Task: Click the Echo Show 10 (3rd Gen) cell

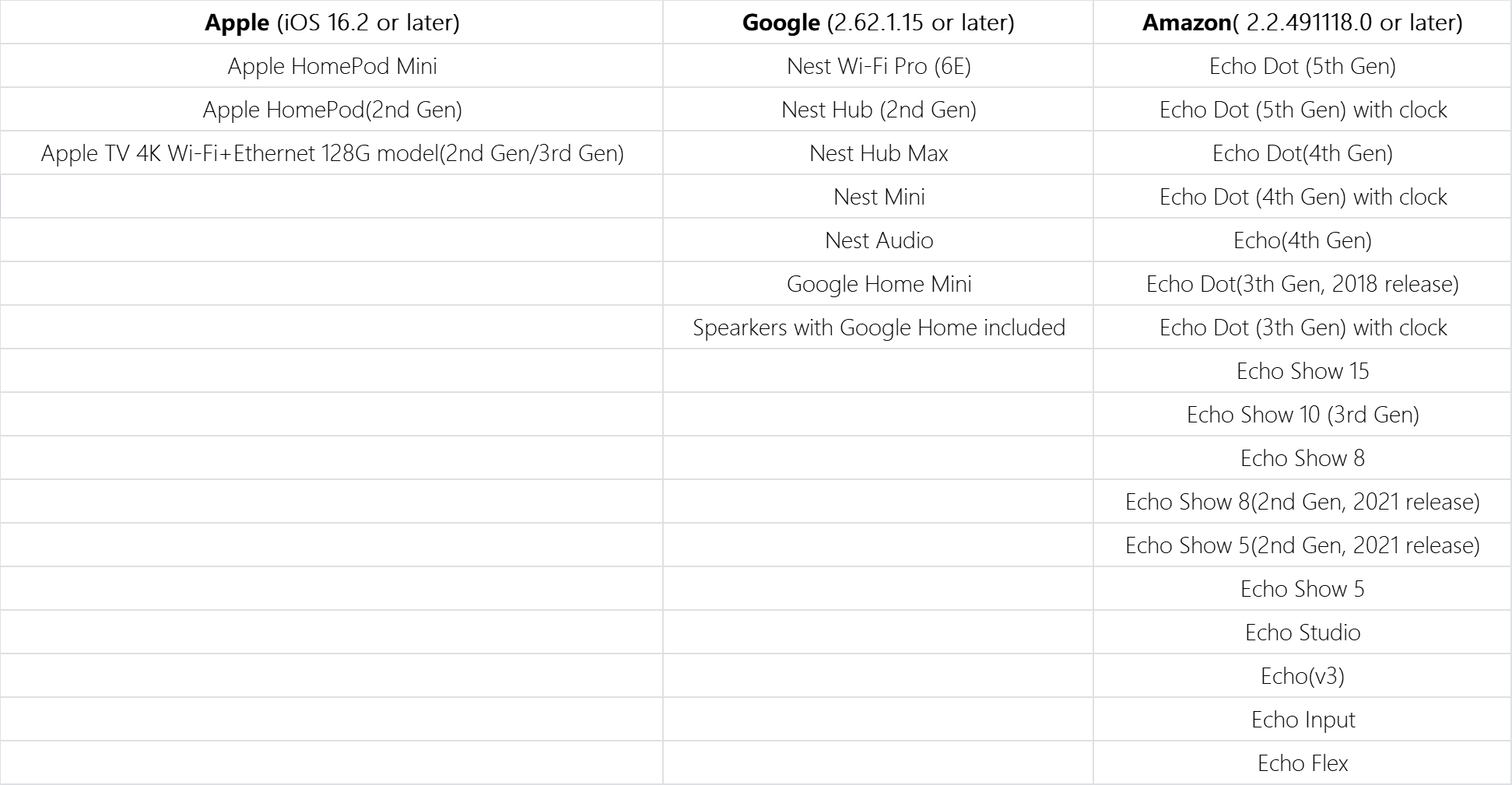Action: click(1303, 415)
